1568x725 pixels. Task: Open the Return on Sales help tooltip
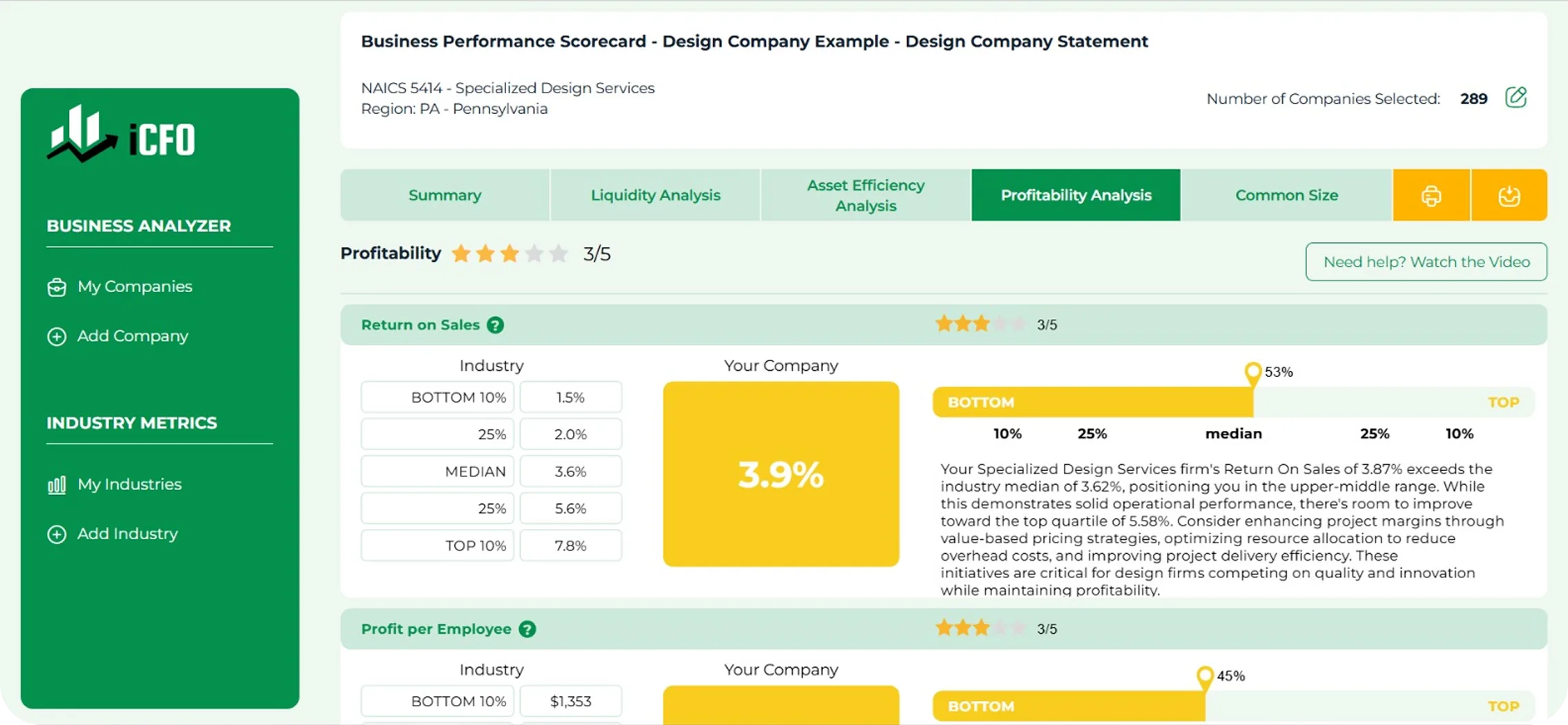click(495, 325)
